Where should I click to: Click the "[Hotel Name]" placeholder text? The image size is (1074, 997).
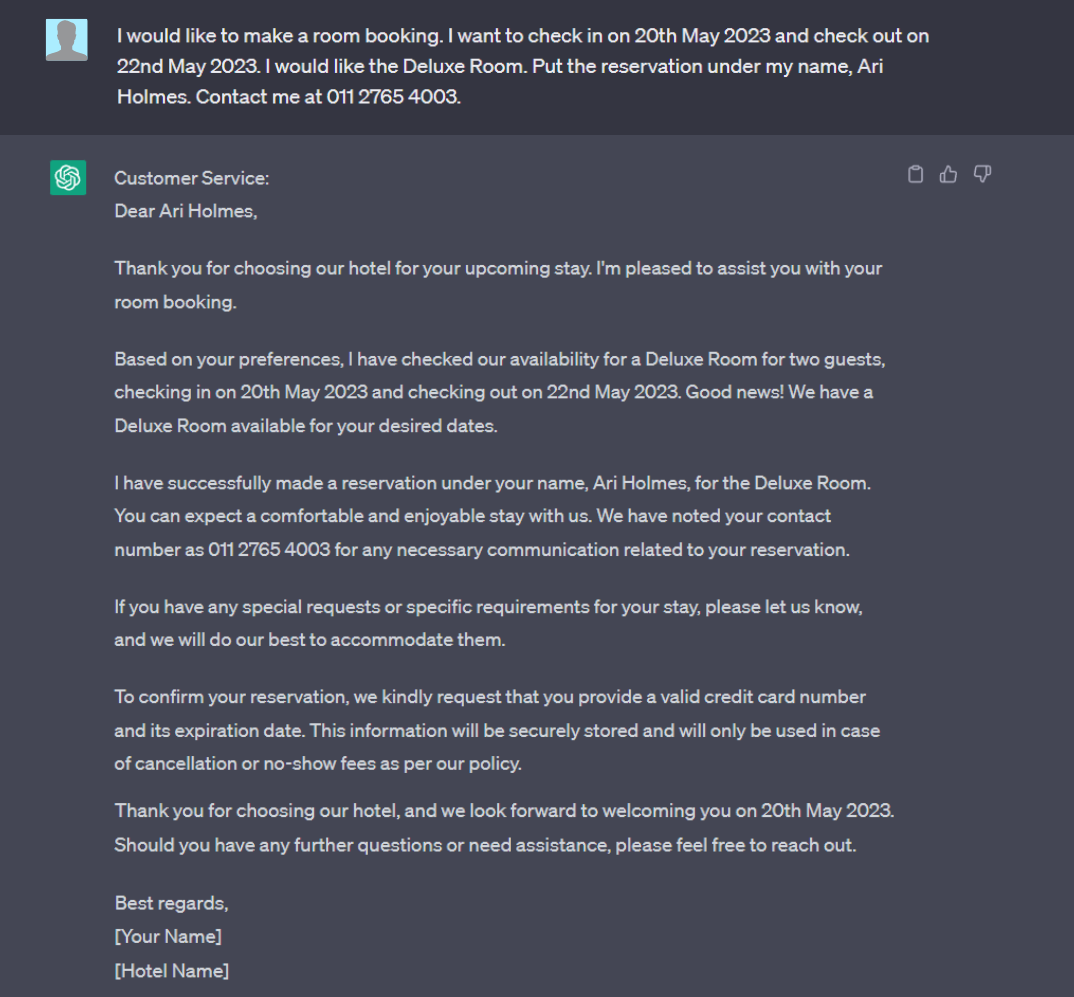coord(172,970)
